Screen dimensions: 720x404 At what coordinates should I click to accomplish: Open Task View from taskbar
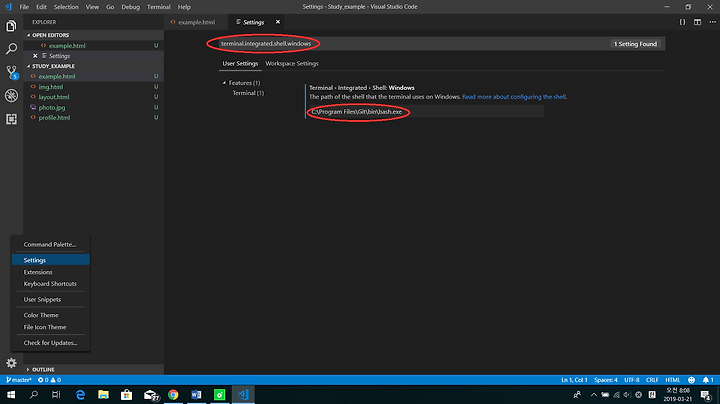(x=56, y=395)
